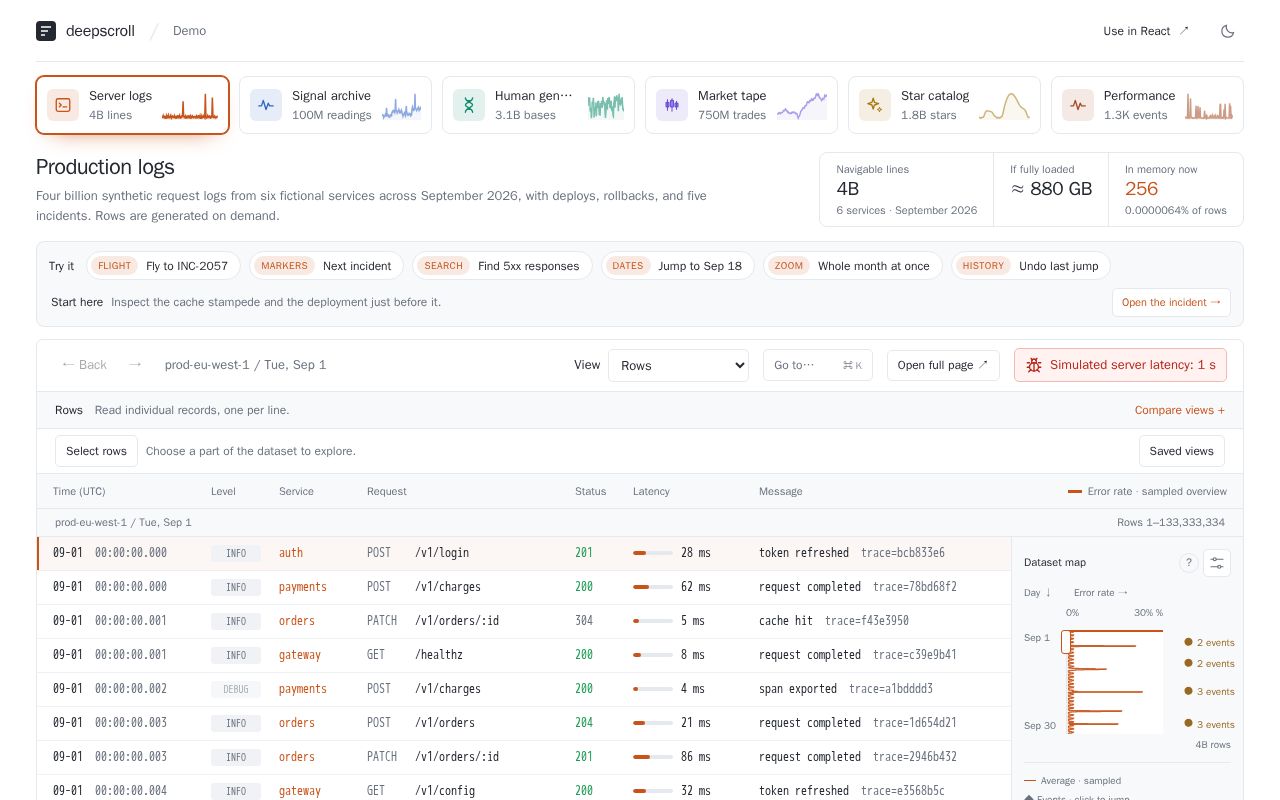The width and height of the screenshot is (1280, 800).
Task: Click the Service column header
Action: pos(296,491)
